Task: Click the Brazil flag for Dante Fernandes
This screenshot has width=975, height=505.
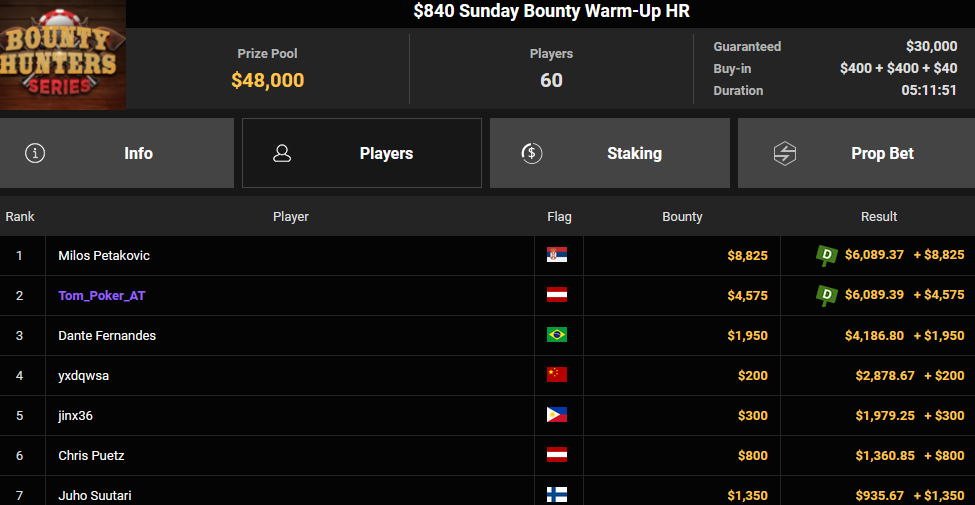Action: pyautogui.click(x=557, y=335)
